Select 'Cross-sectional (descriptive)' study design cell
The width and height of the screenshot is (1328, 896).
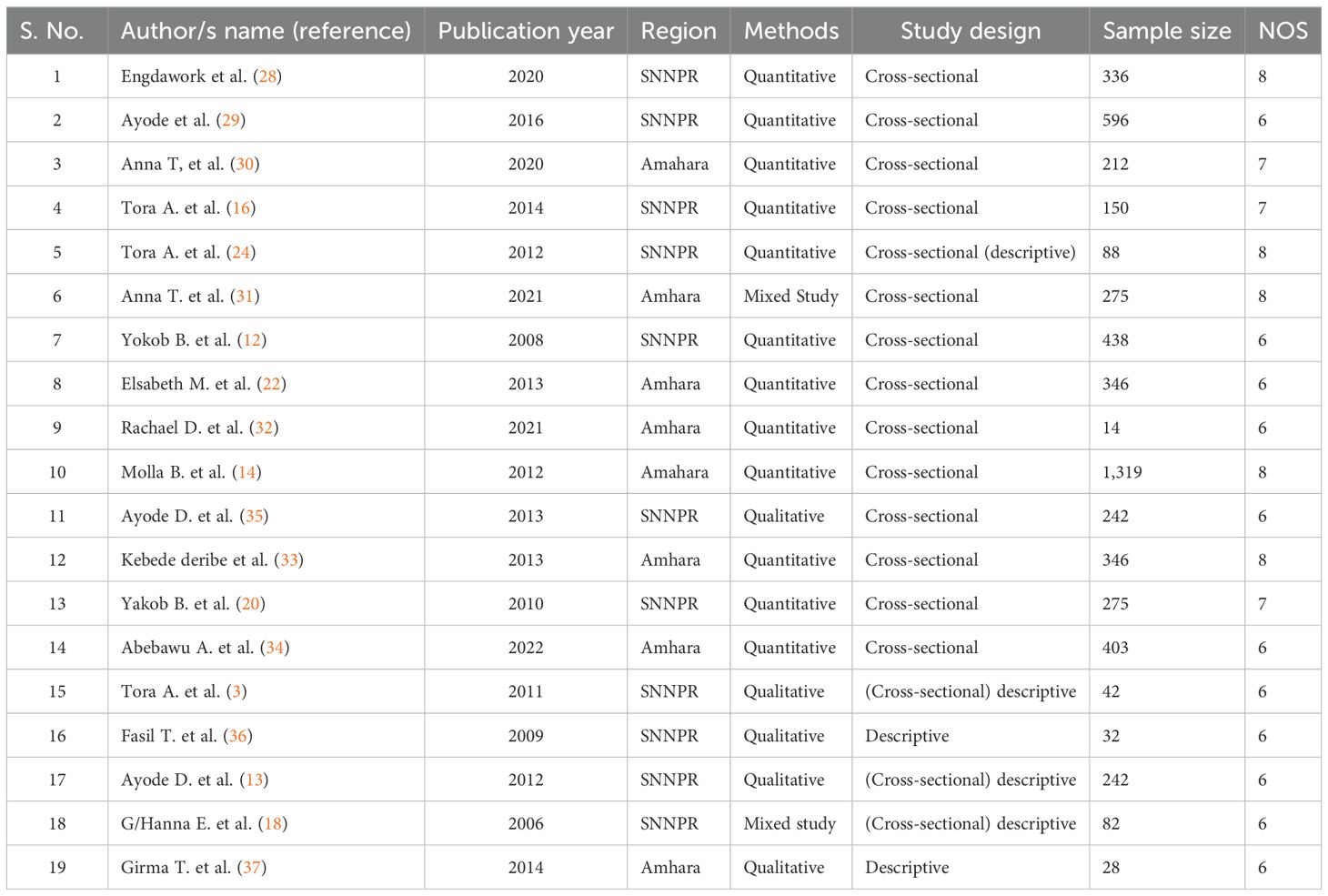pos(971,252)
